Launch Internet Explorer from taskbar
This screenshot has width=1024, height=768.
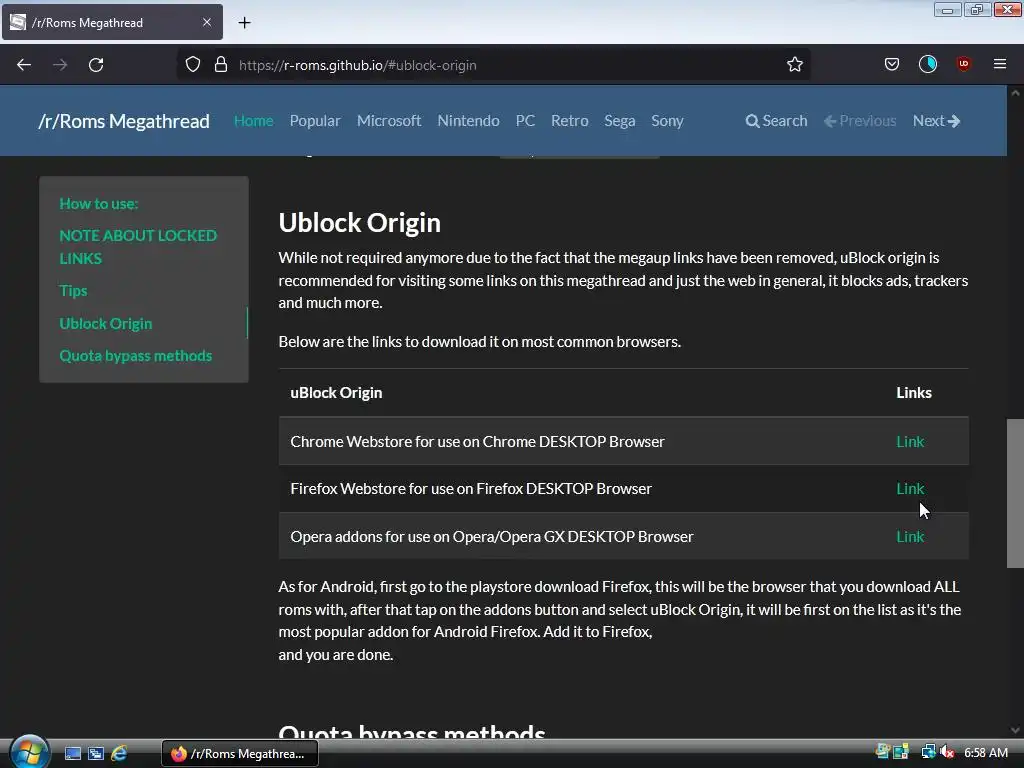point(119,754)
